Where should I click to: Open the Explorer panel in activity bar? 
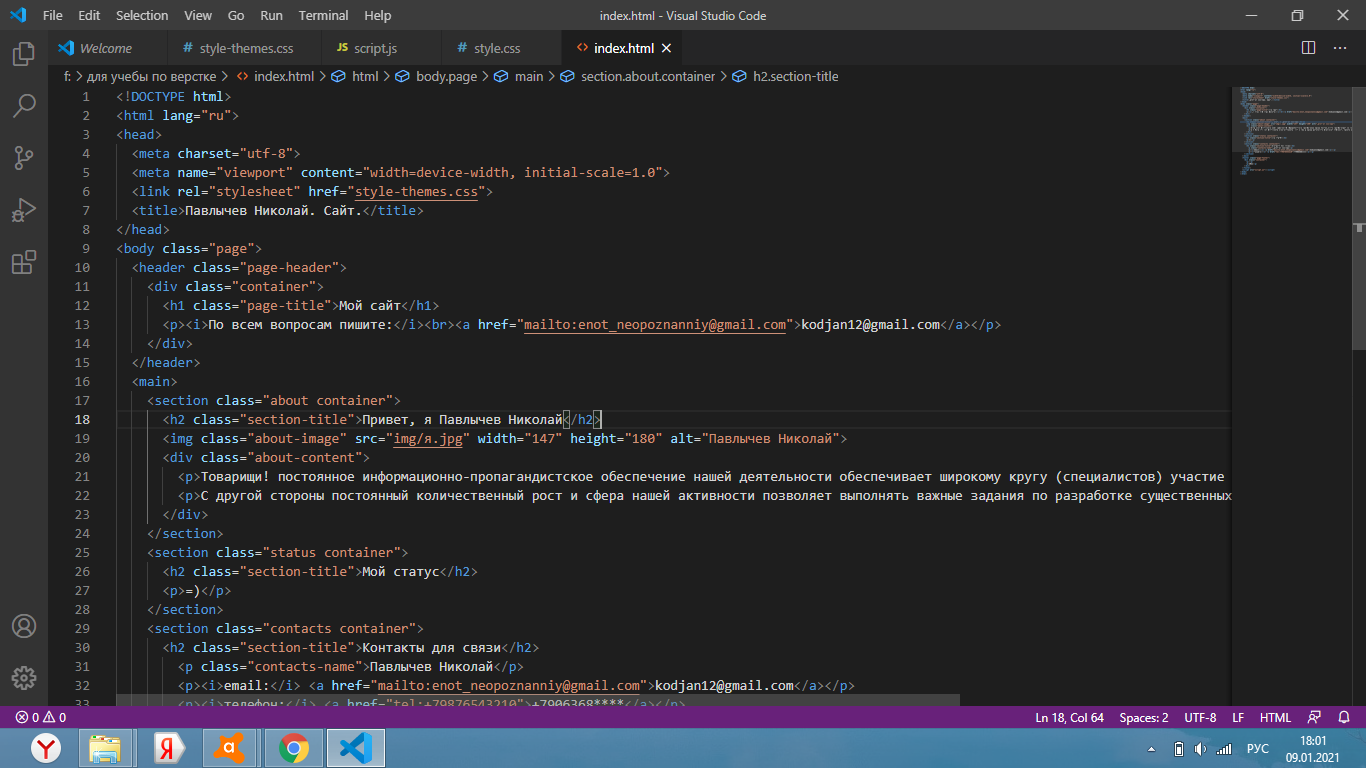tap(24, 54)
